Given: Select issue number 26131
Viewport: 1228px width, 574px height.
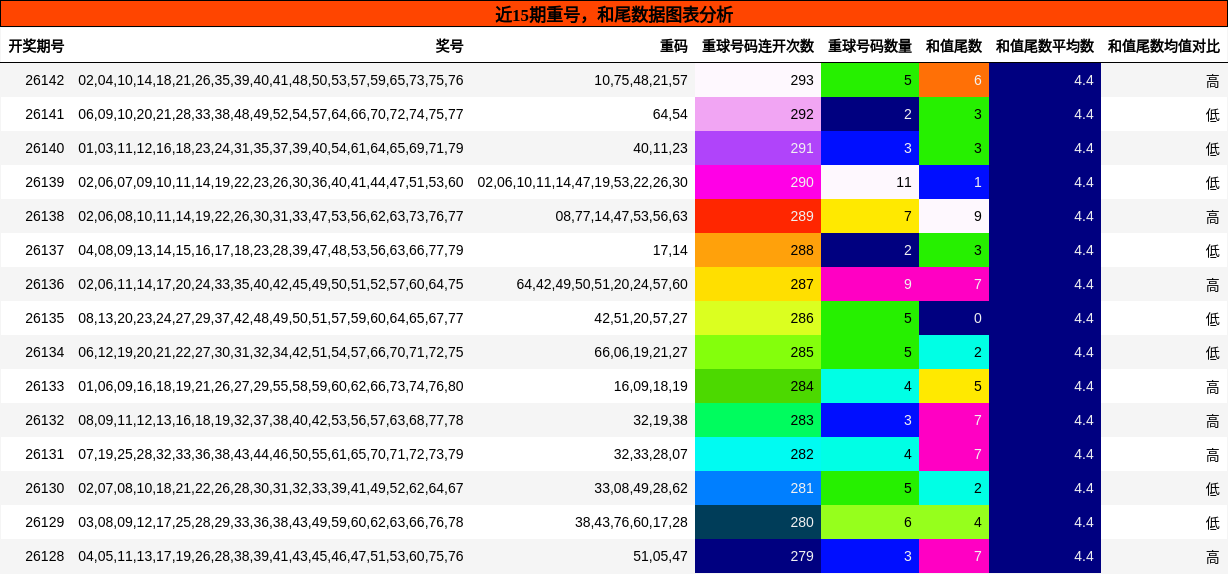Looking at the screenshot, I should [x=45, y=454].
